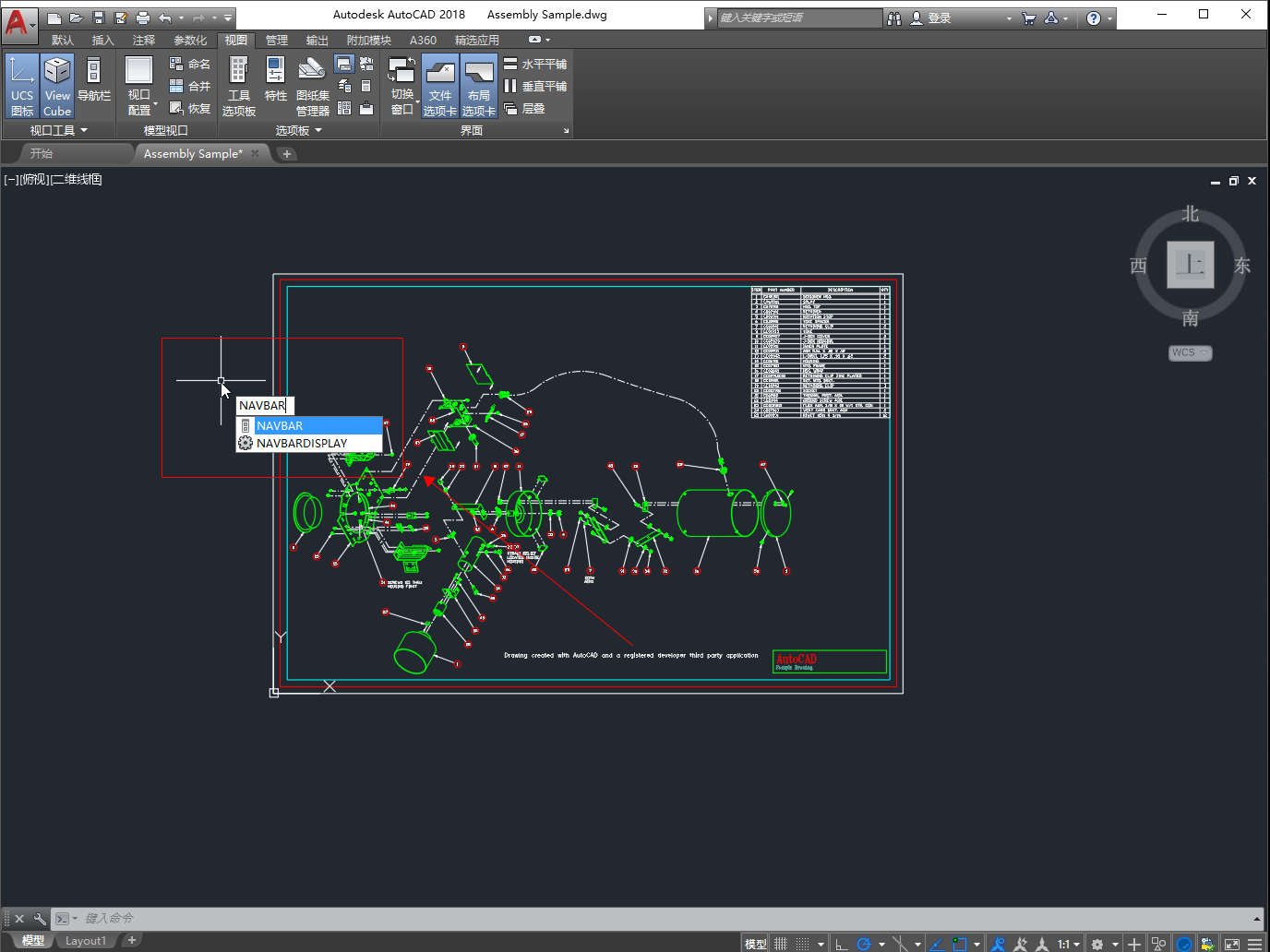
Task: Open the command line customize wrench icon
Action: (40, 918)
